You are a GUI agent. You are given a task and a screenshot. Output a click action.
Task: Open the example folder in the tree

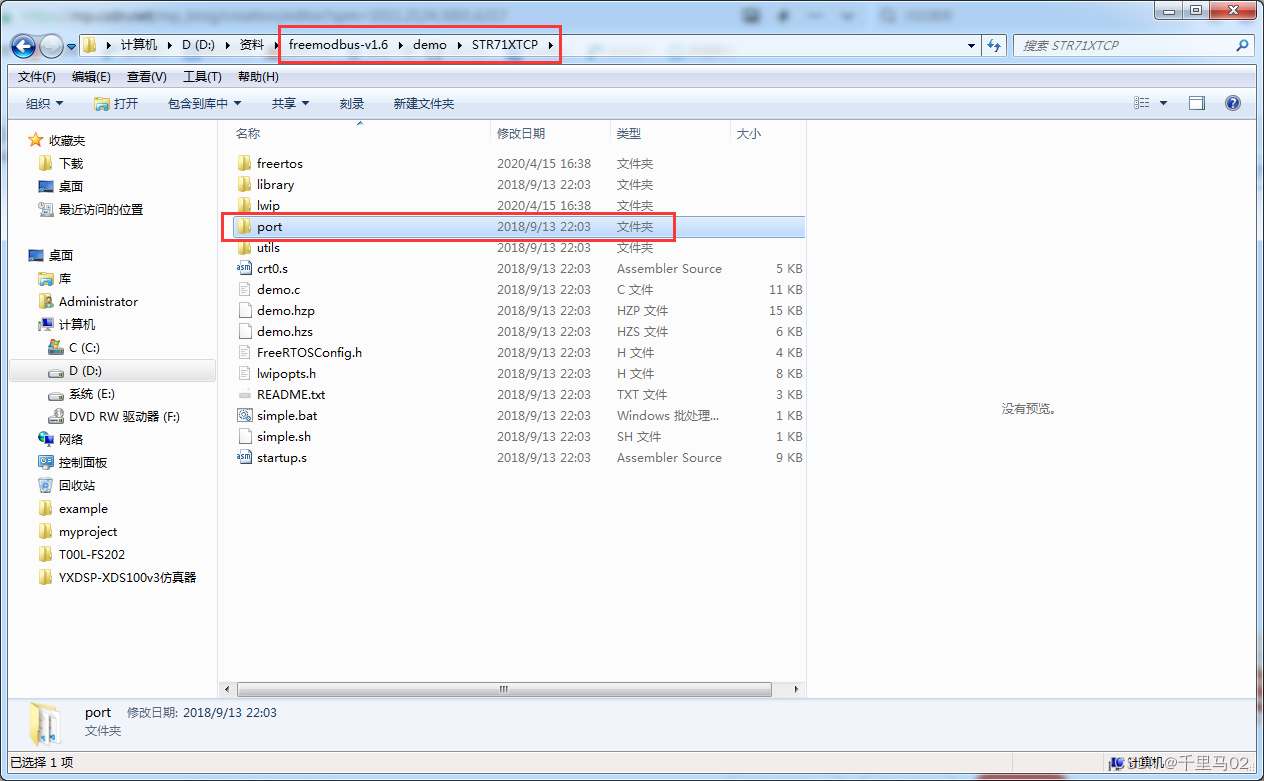click(x=83, y=508)
